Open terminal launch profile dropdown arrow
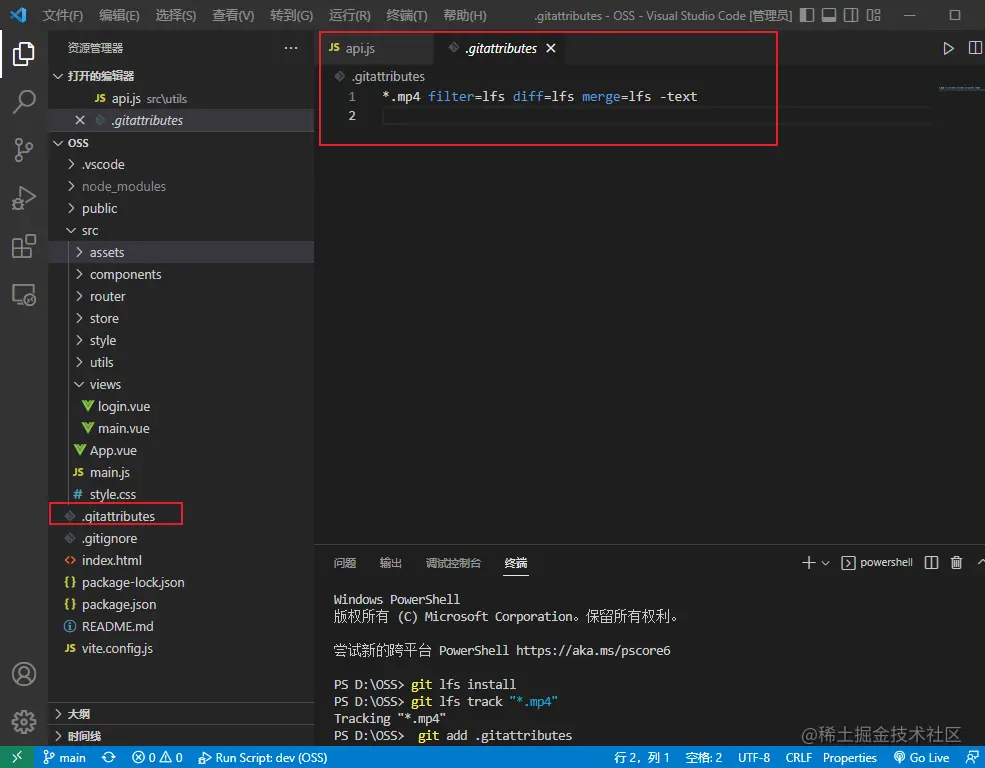 tap(825, 563)
